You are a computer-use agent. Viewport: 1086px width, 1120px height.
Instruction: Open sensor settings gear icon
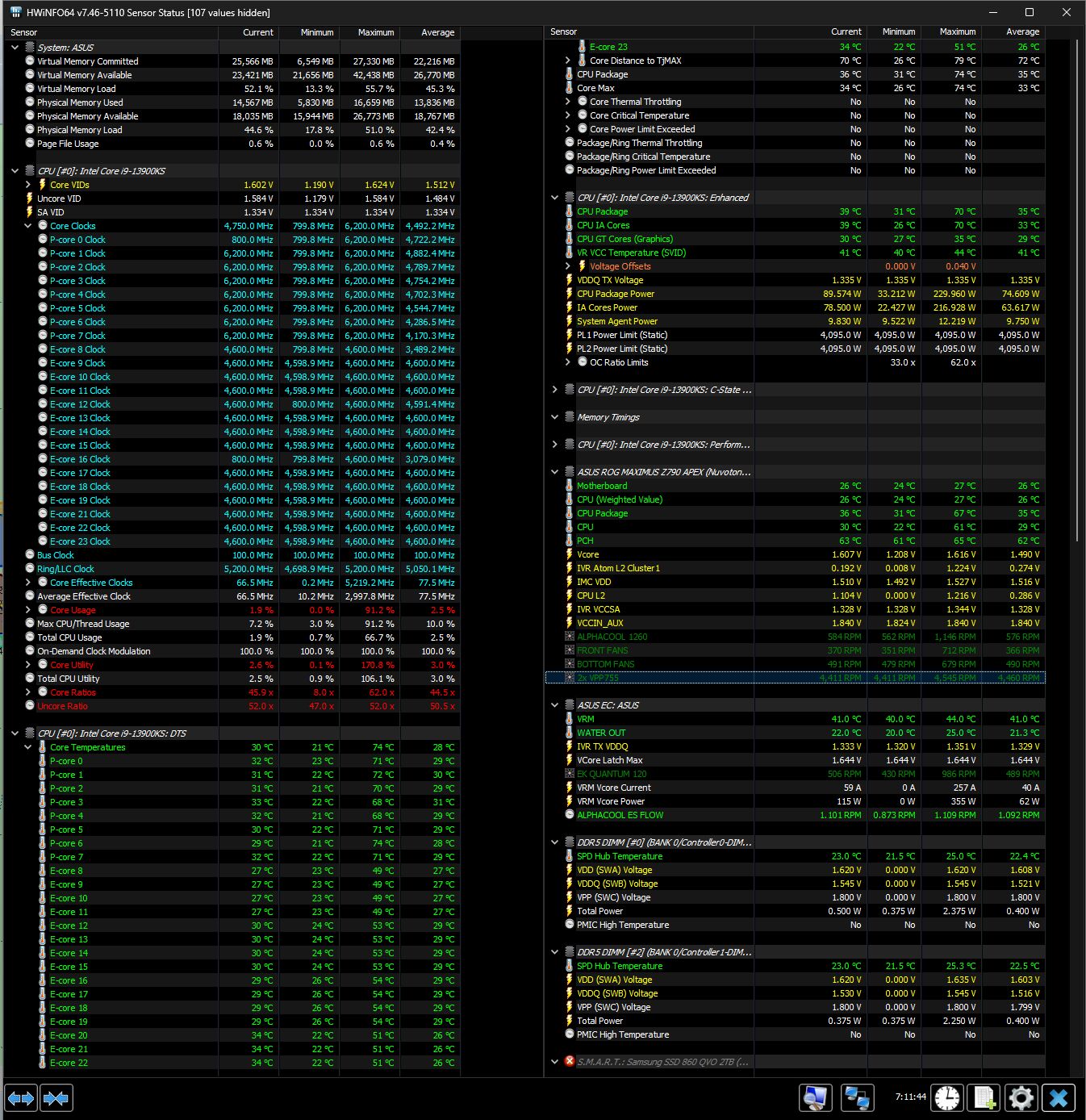[x=1021, y=1097]
